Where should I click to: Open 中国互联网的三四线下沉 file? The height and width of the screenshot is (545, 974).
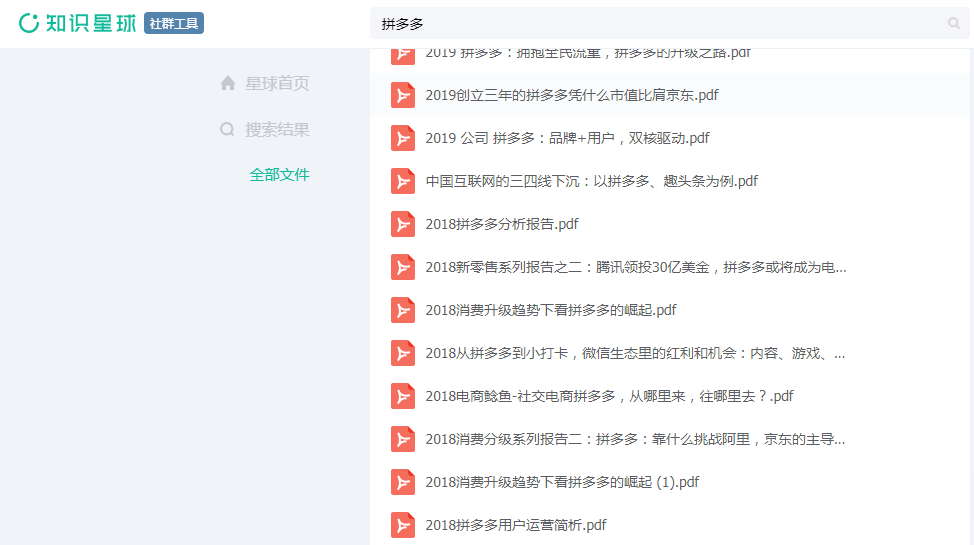point(591,181)
